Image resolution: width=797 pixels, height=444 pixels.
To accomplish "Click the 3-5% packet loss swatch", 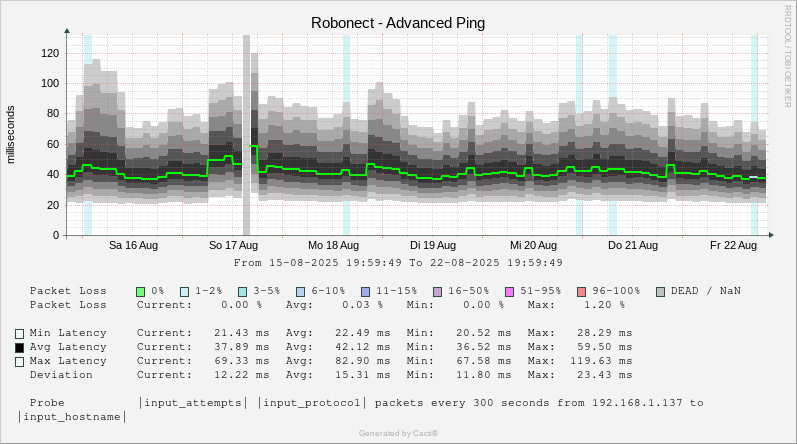I will click(x=243, y=292).
